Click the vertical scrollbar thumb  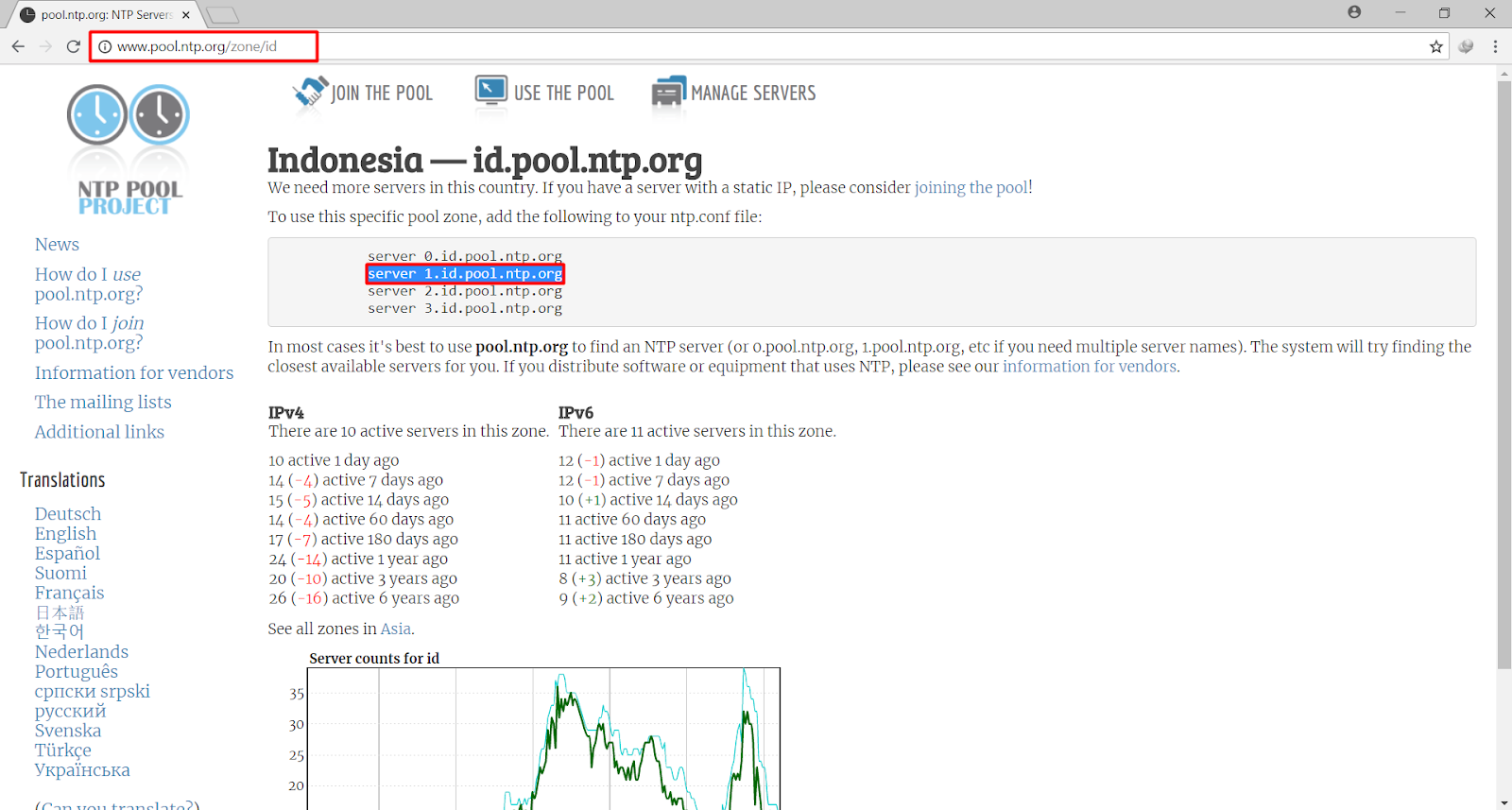click(x=1503, y=375)
